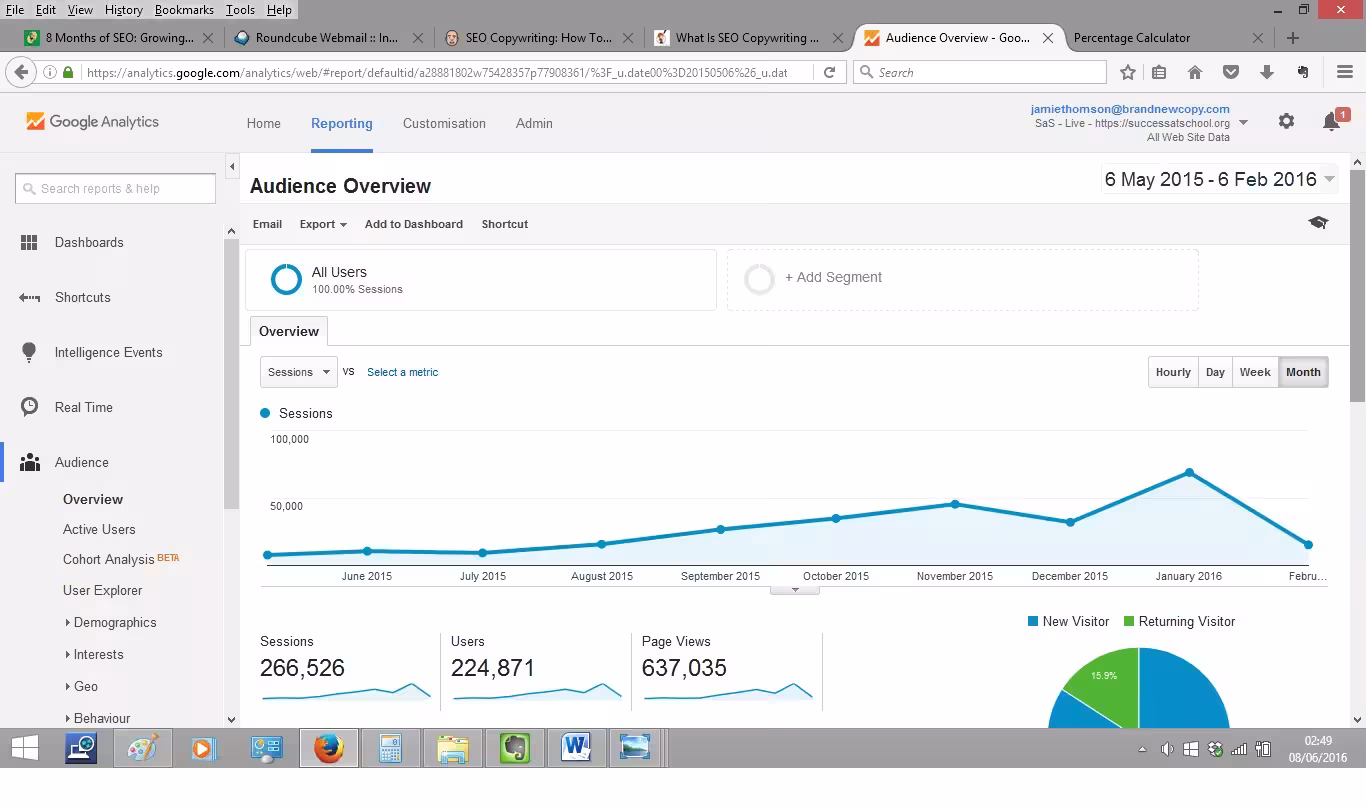Viewport: 1366px width, 806px height.
Task: Select the All Users segment
Action: click(x=481, y=279)
